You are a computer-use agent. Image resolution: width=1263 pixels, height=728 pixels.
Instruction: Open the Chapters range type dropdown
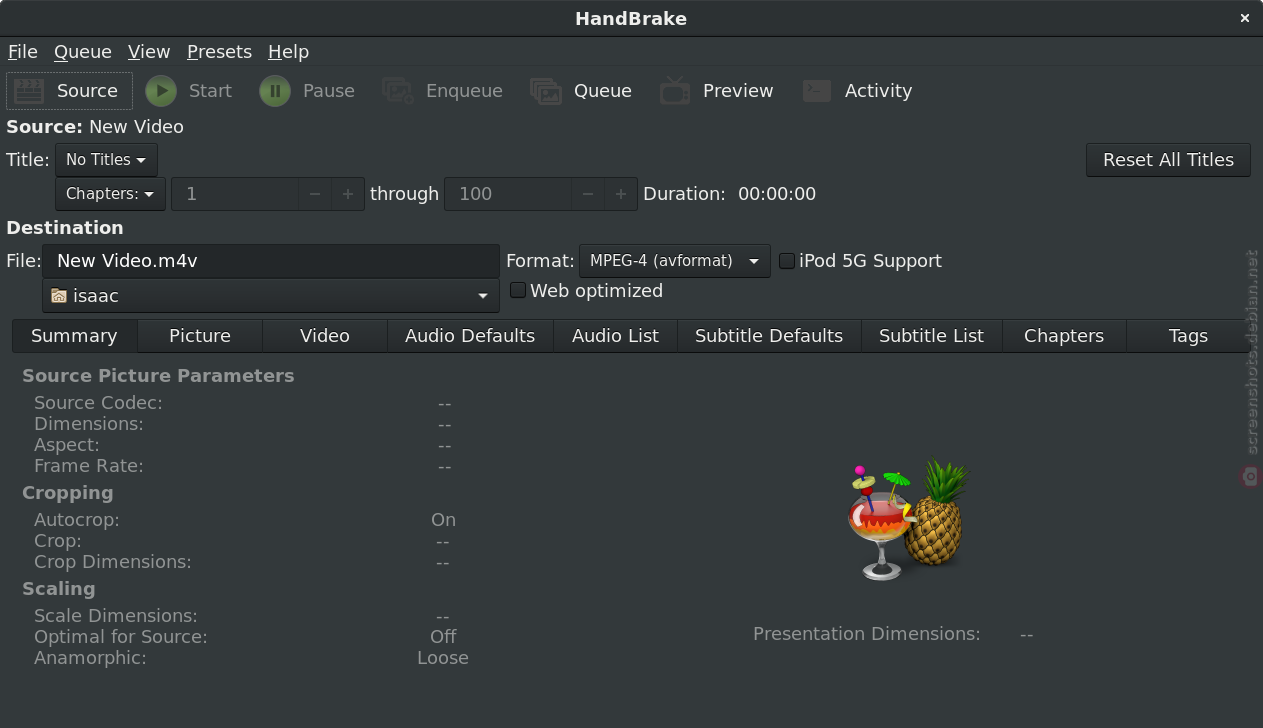110,194
